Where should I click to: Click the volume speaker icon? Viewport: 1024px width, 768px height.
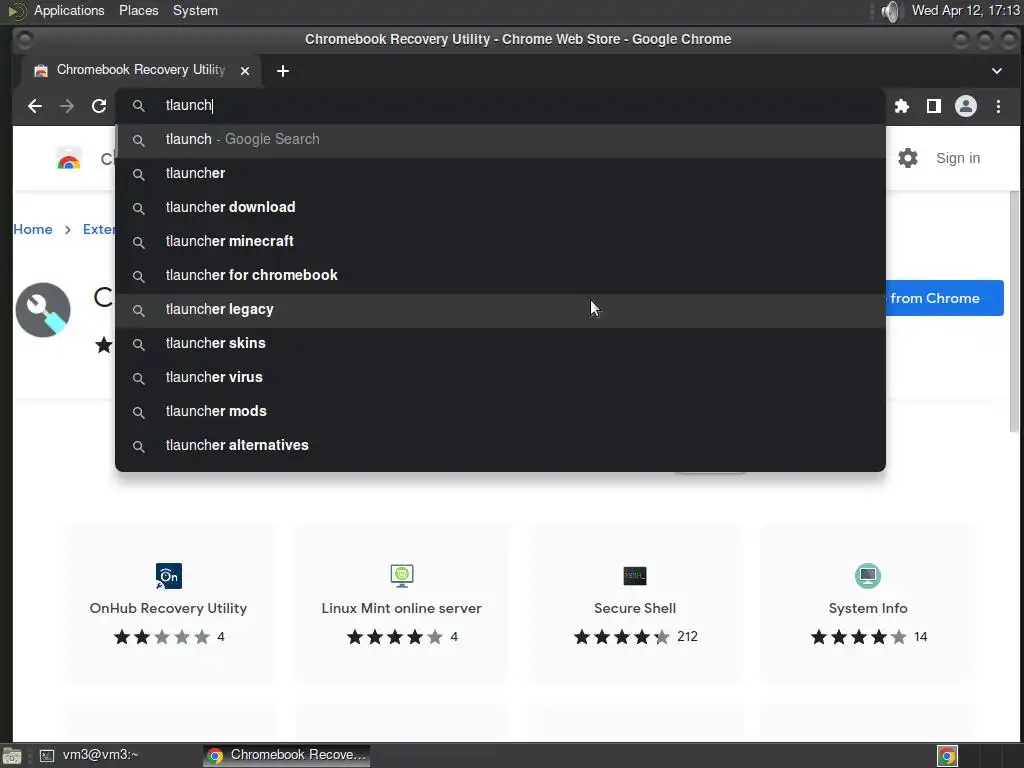pyautogui.click(x=890, y=11)
